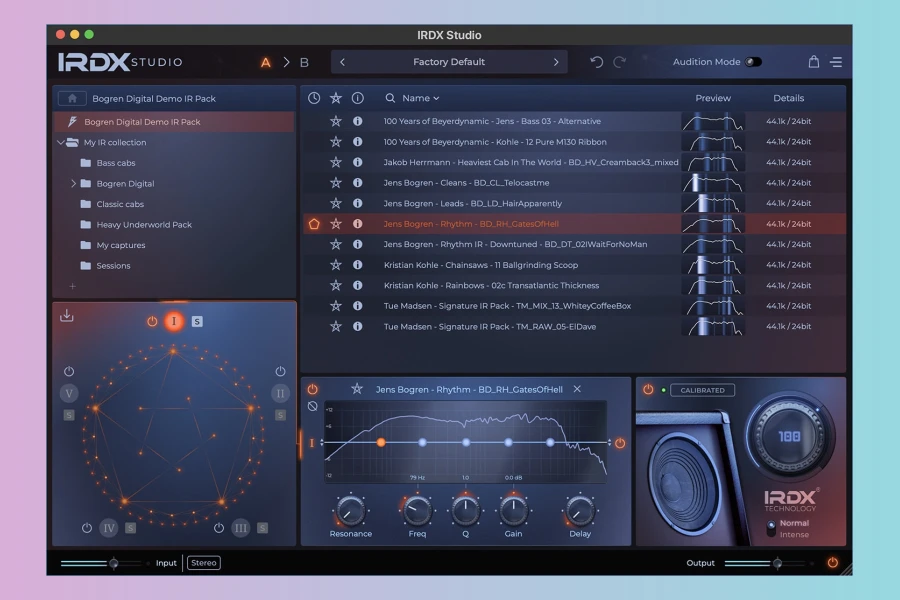
Task: Toggle power for slot III
Action: pyautogui.click(x=219, y=528)
